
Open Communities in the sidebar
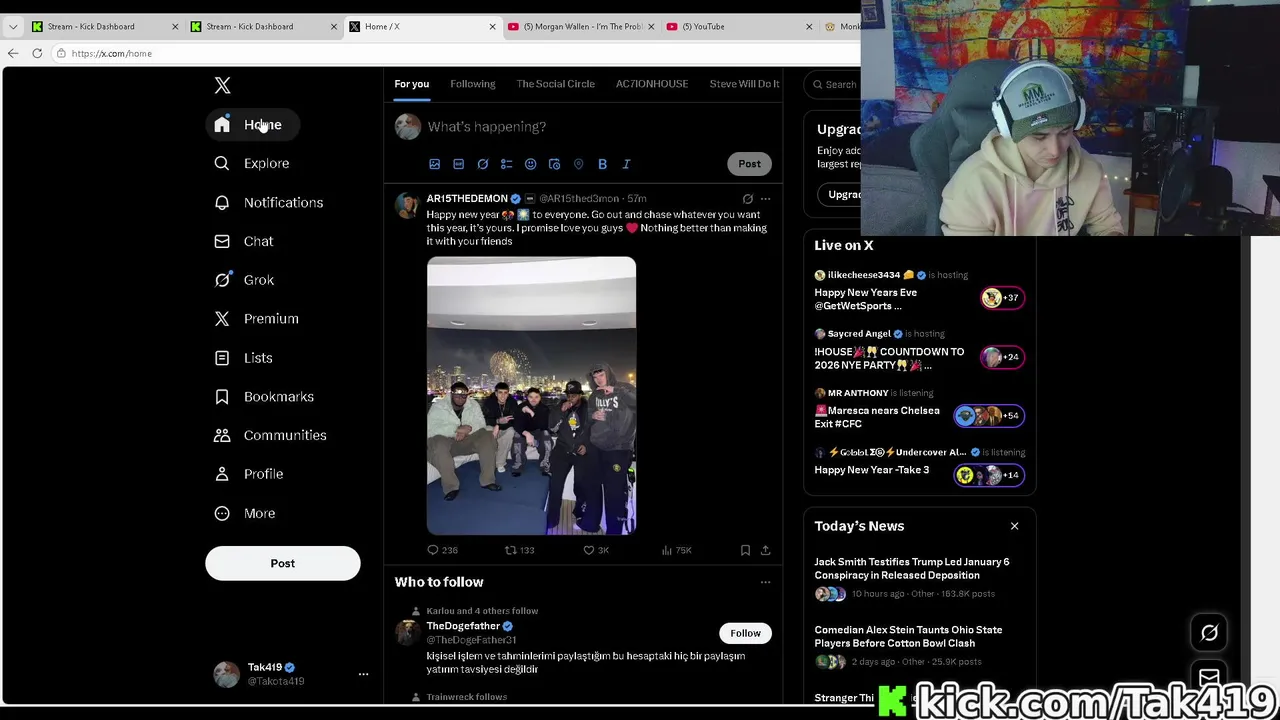(271, 435)
